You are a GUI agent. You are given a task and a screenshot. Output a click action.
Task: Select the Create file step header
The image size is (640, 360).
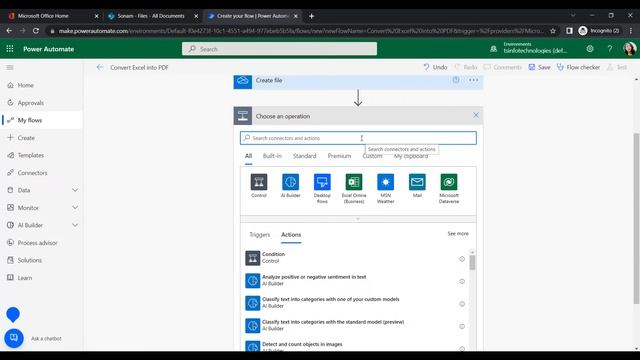point(358,81)
